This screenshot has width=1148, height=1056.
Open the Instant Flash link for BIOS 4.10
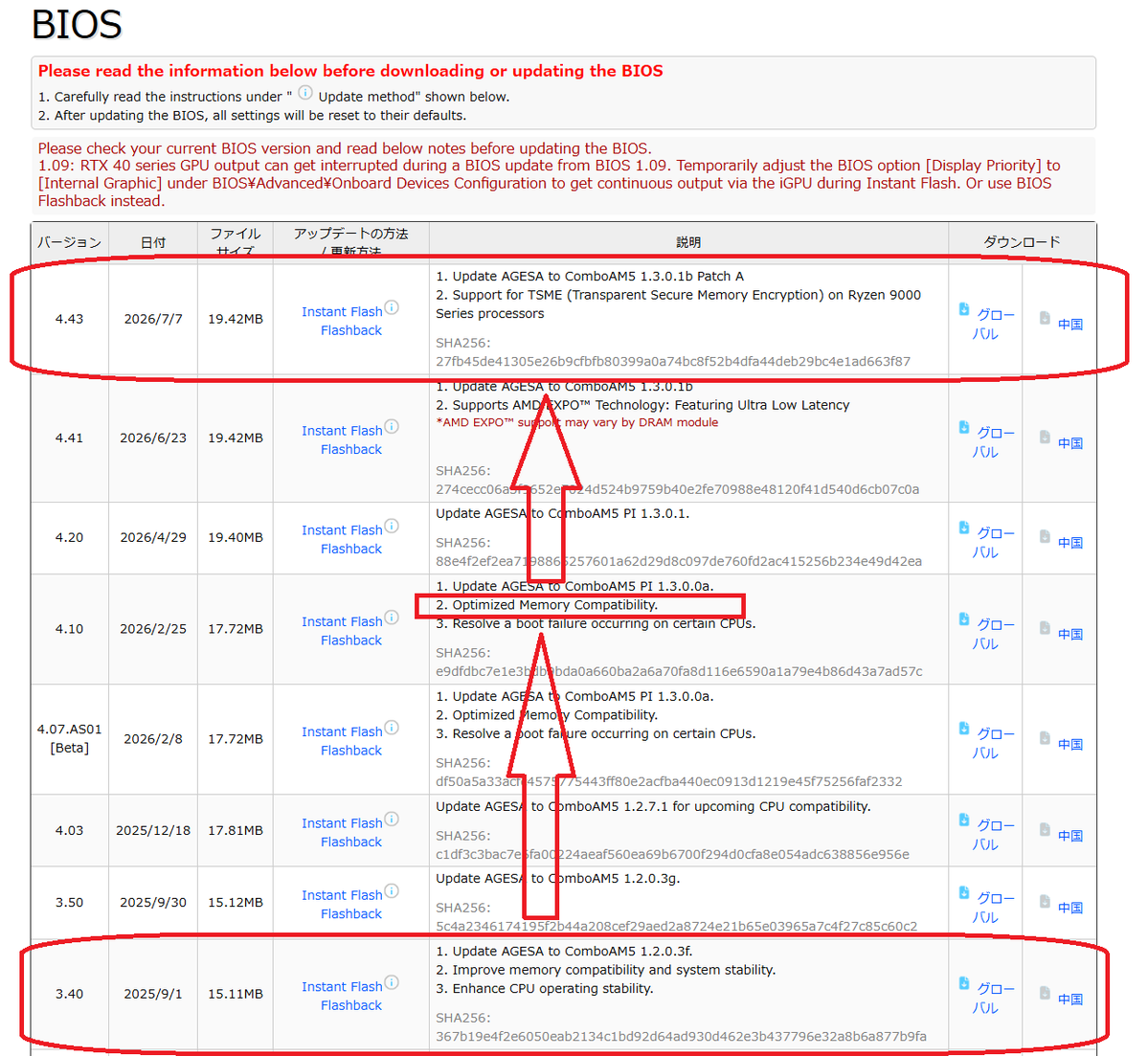(x=342, y=621)
